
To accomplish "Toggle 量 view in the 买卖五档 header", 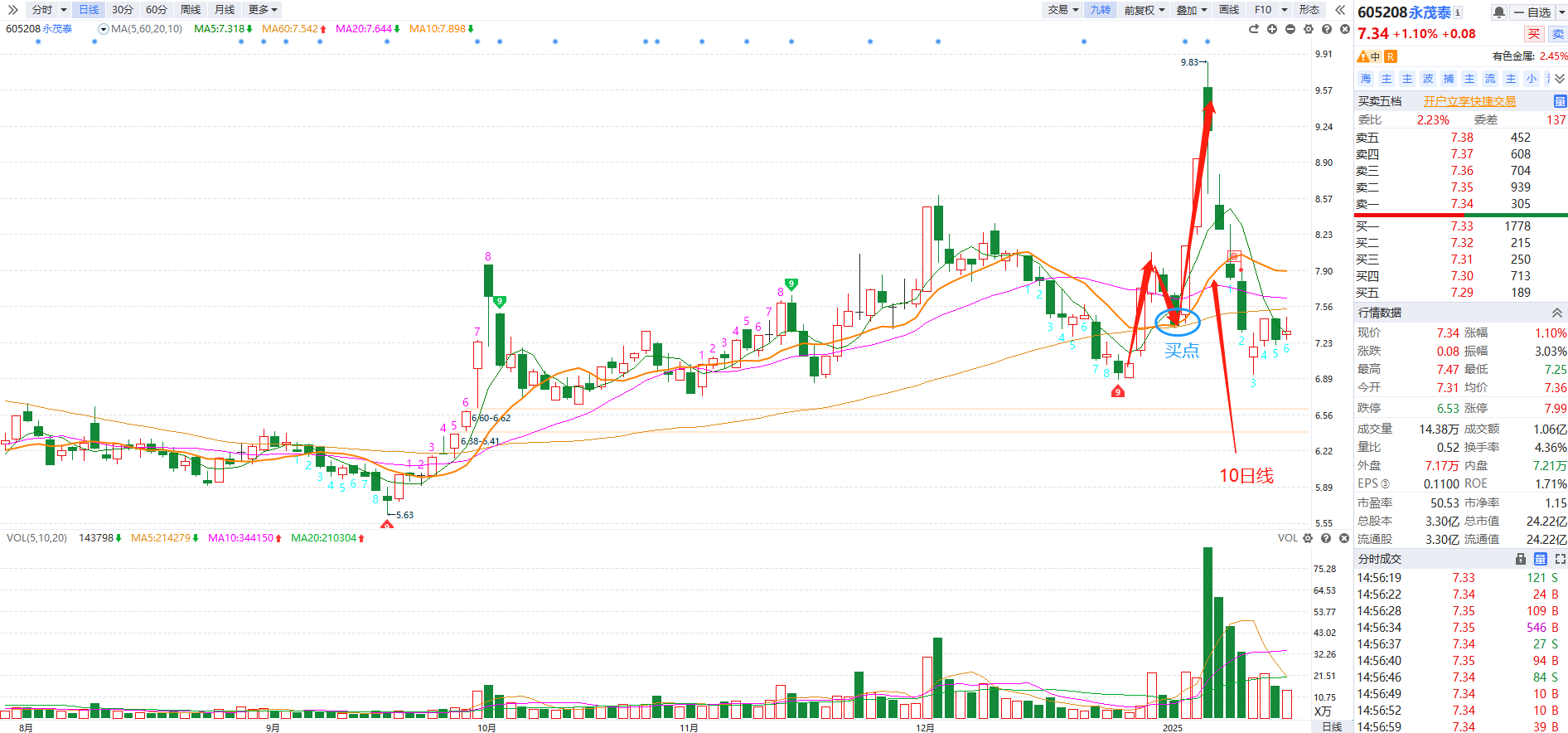I will [x=1560, y=101].
